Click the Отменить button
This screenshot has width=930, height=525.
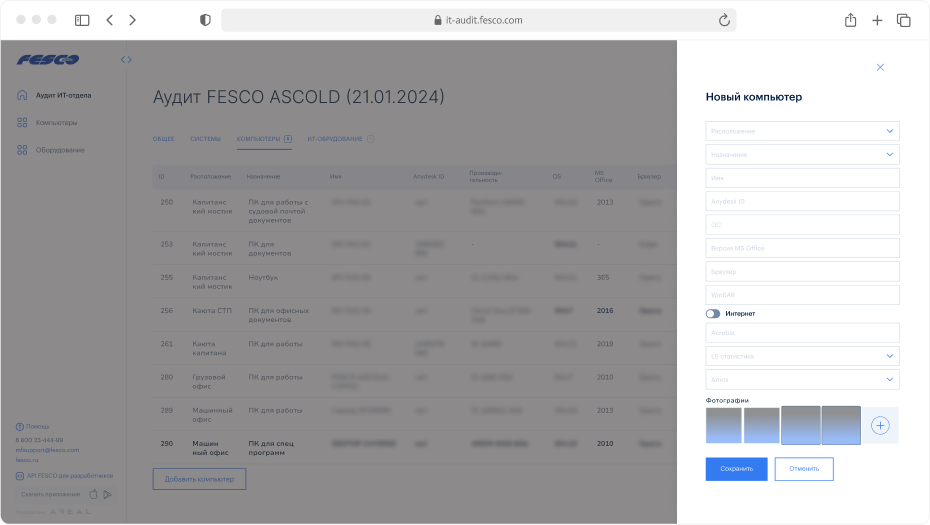click(x=803, y=469)
